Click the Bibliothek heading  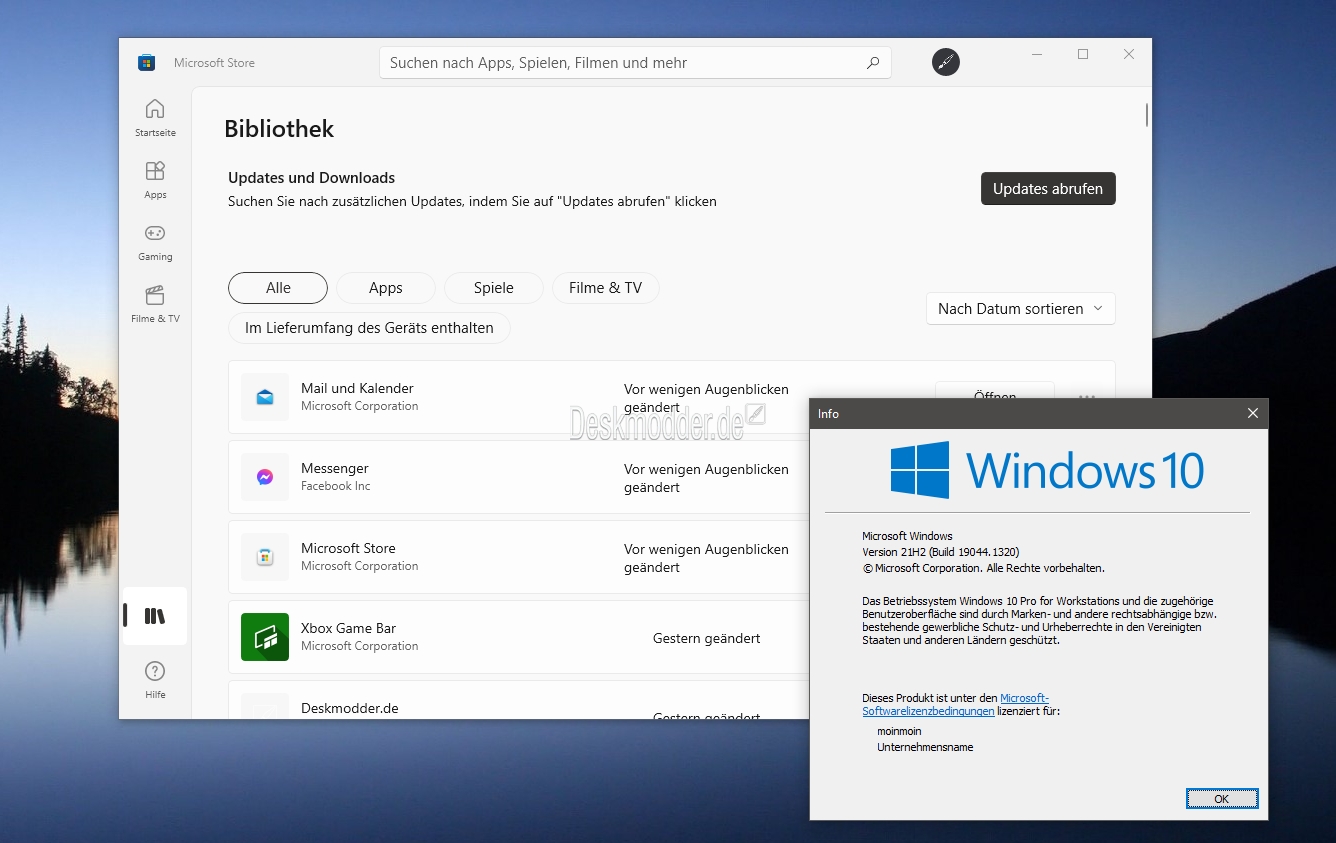click(279, 129)
